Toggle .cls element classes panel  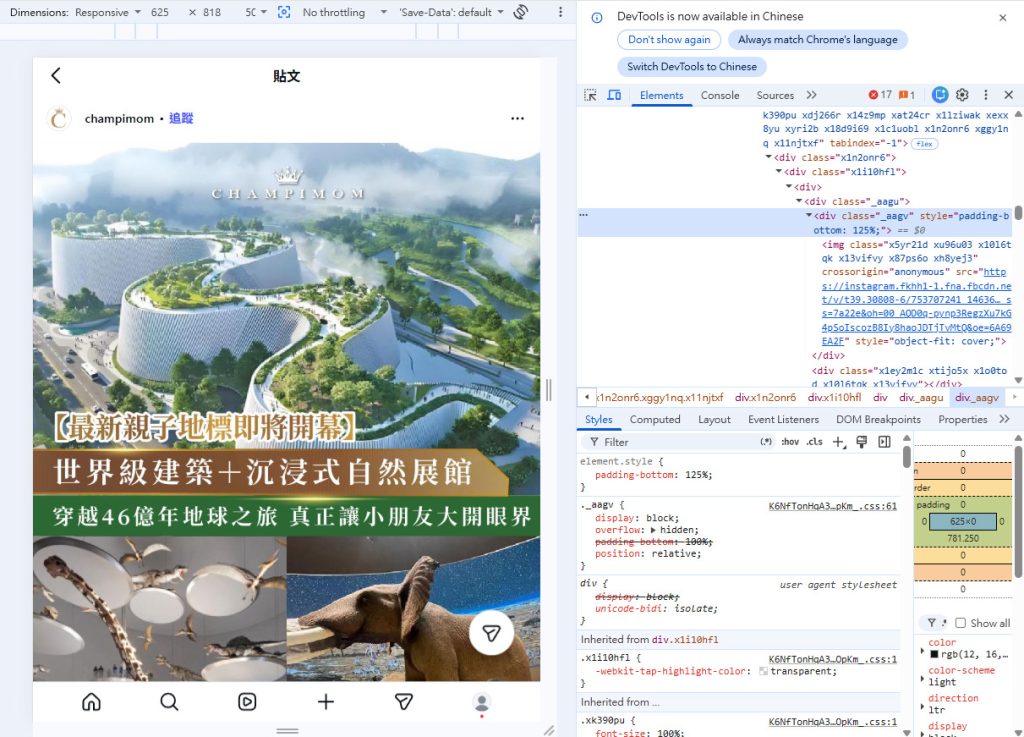pos(814,442)
